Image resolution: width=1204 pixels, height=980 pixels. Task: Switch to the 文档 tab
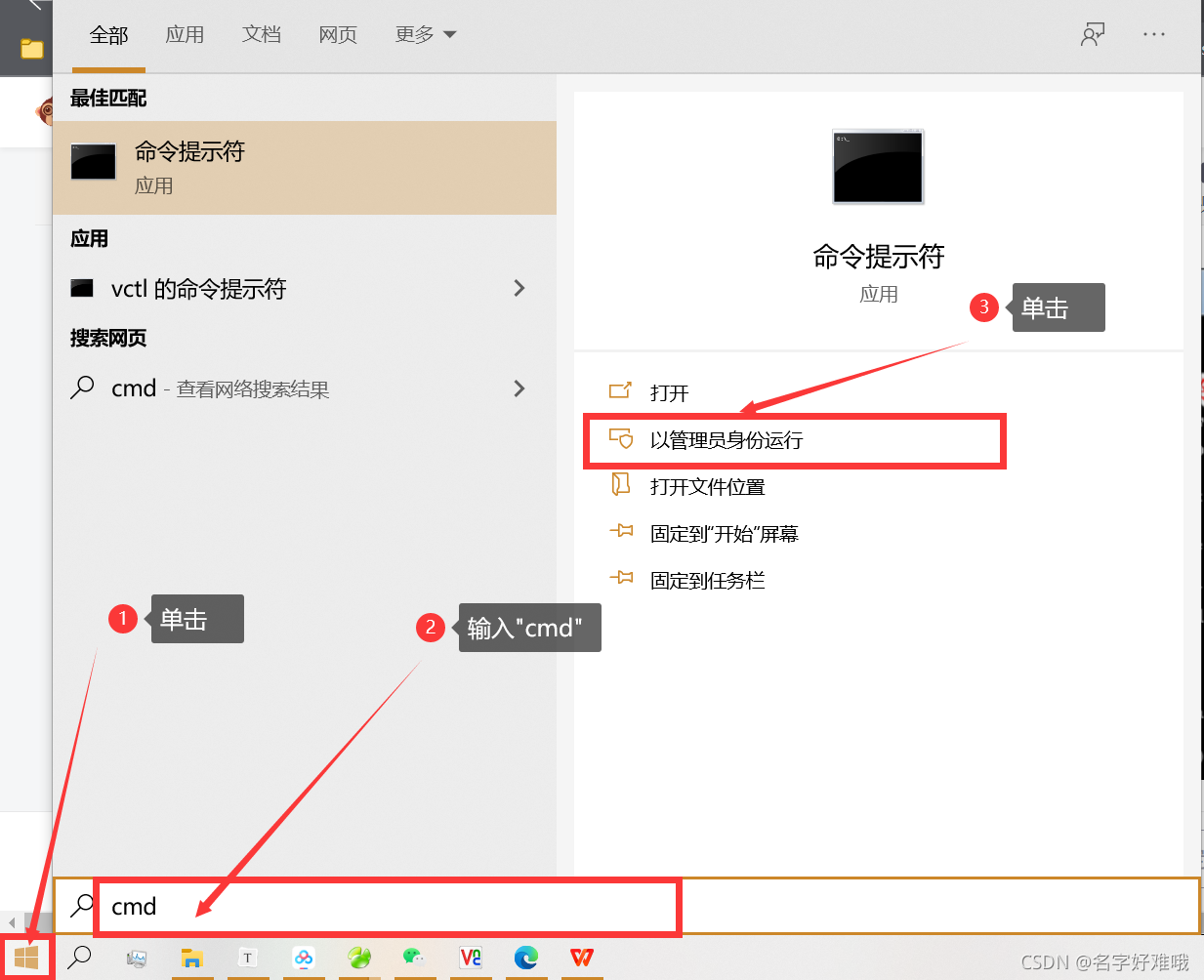[261, 33]
